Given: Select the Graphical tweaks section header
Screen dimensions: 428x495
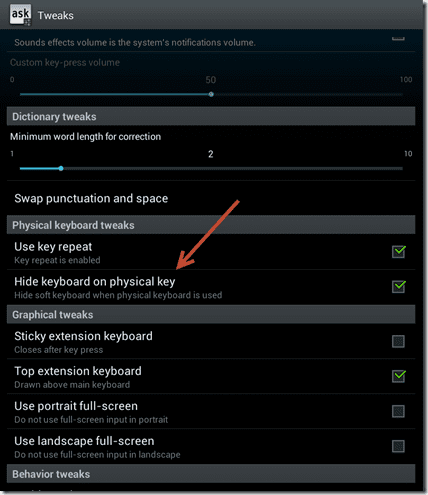Looking at the screenshot, I should coord(211,314).
